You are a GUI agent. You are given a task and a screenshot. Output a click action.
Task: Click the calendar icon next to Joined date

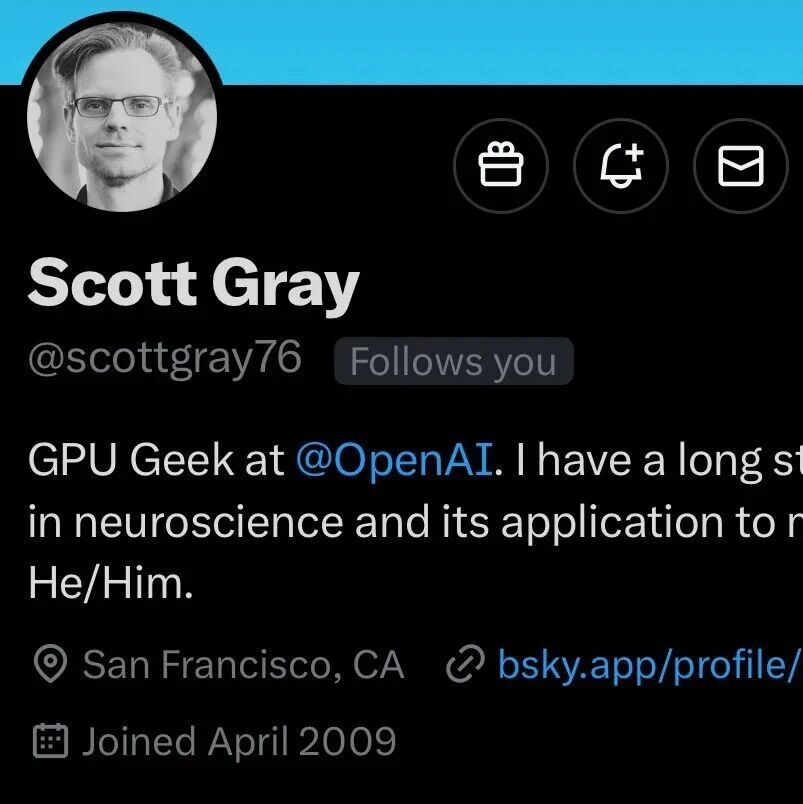[50, 741]
